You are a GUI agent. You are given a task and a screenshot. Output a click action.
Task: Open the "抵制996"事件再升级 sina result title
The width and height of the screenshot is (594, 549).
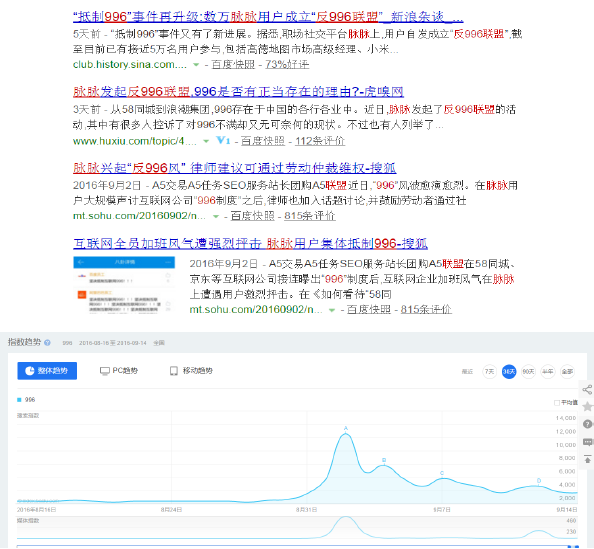[268, 17]
